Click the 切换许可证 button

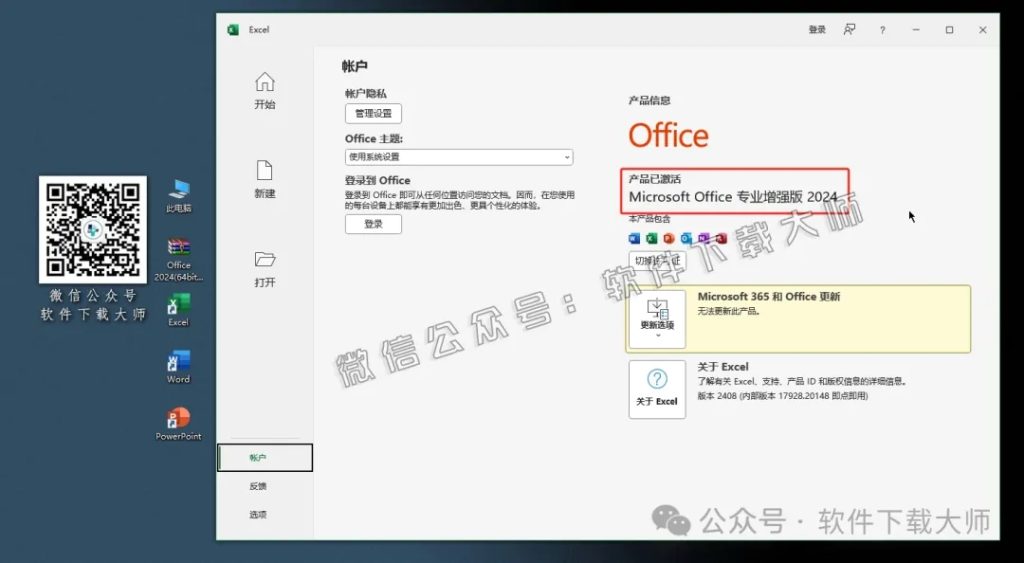pyautogui.click(x=658, y=261)
